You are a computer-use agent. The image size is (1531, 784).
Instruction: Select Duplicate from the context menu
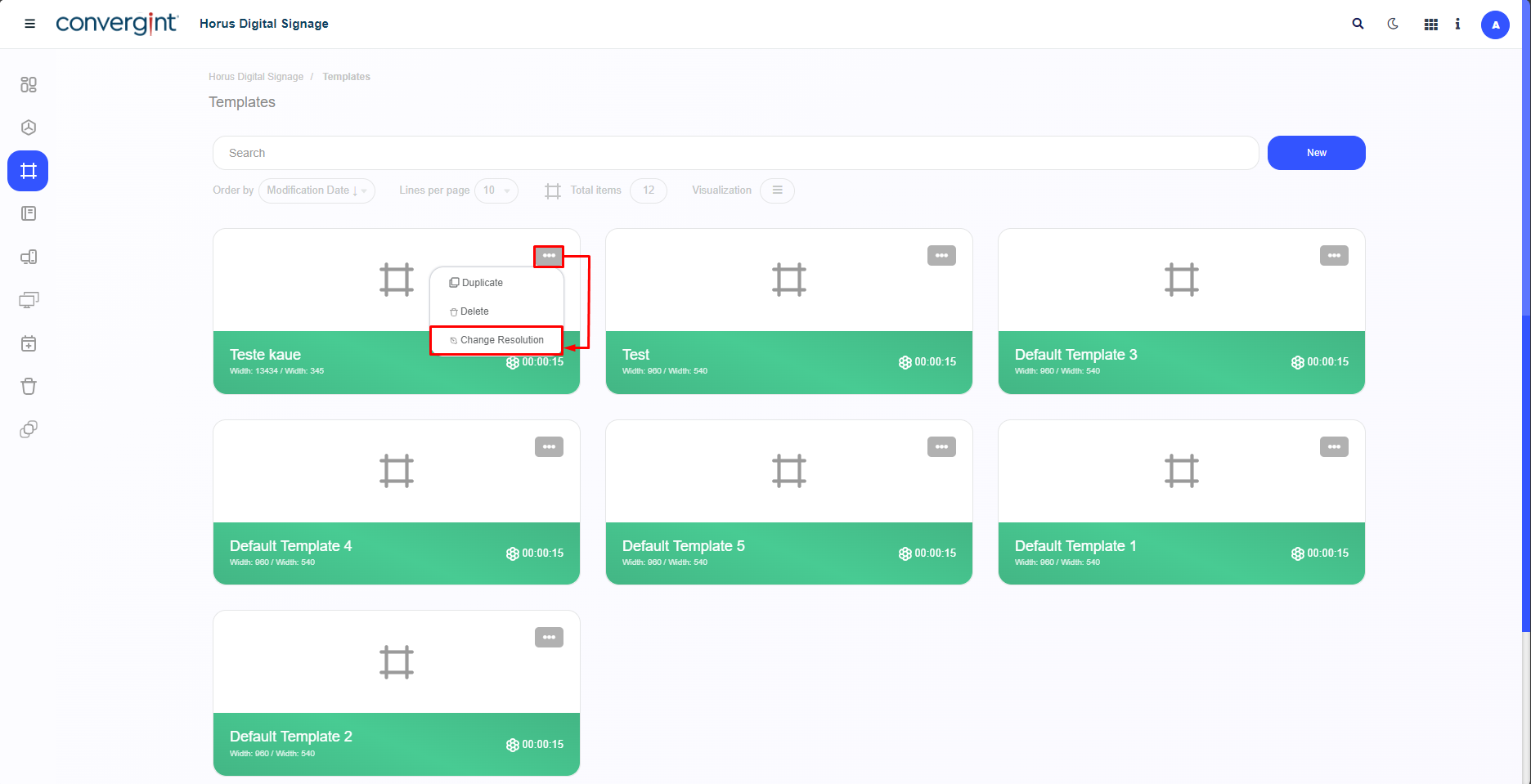point(482,283)
